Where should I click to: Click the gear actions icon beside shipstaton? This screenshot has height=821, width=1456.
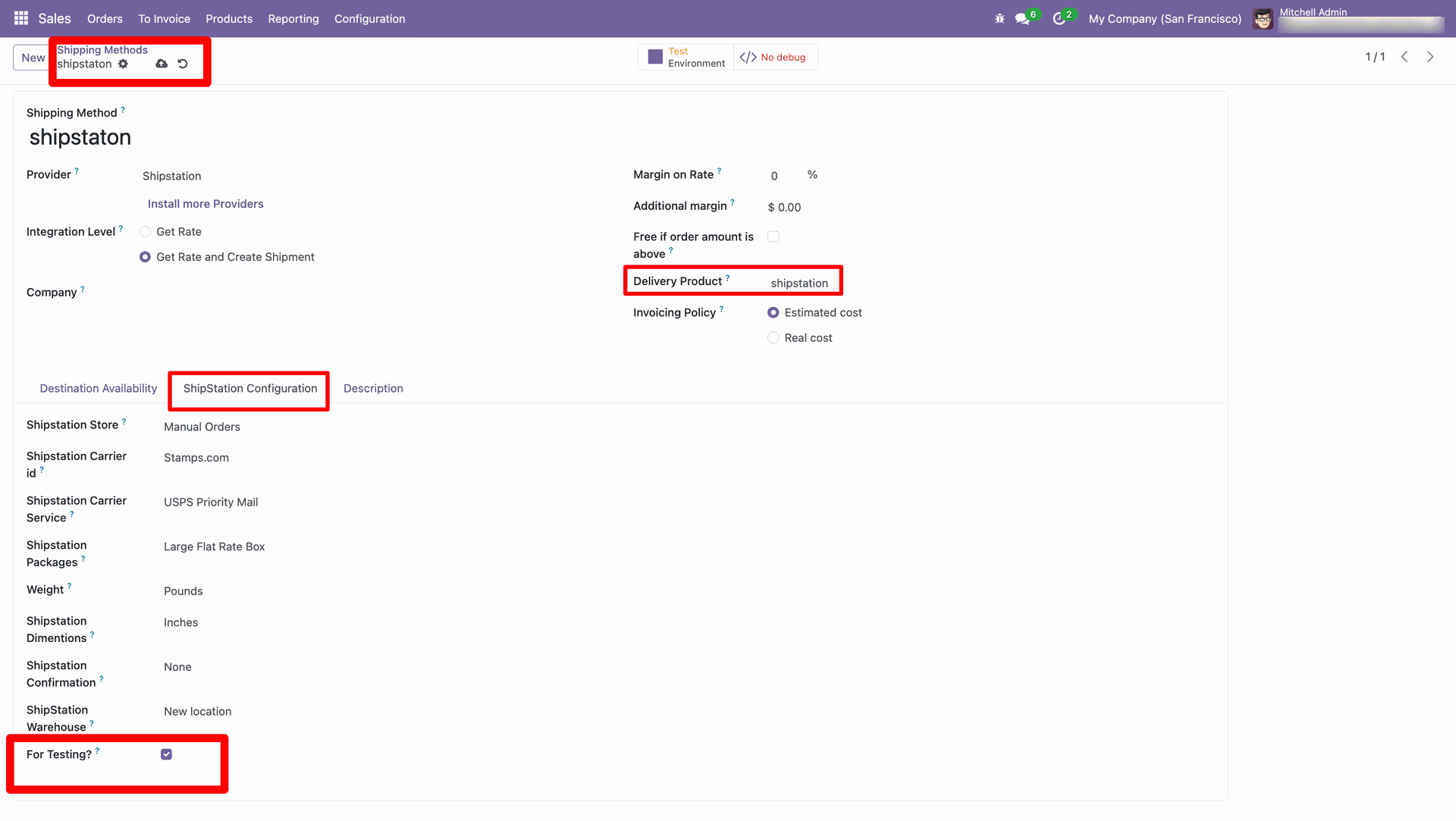pyautogui.click(x=123, y=64)
